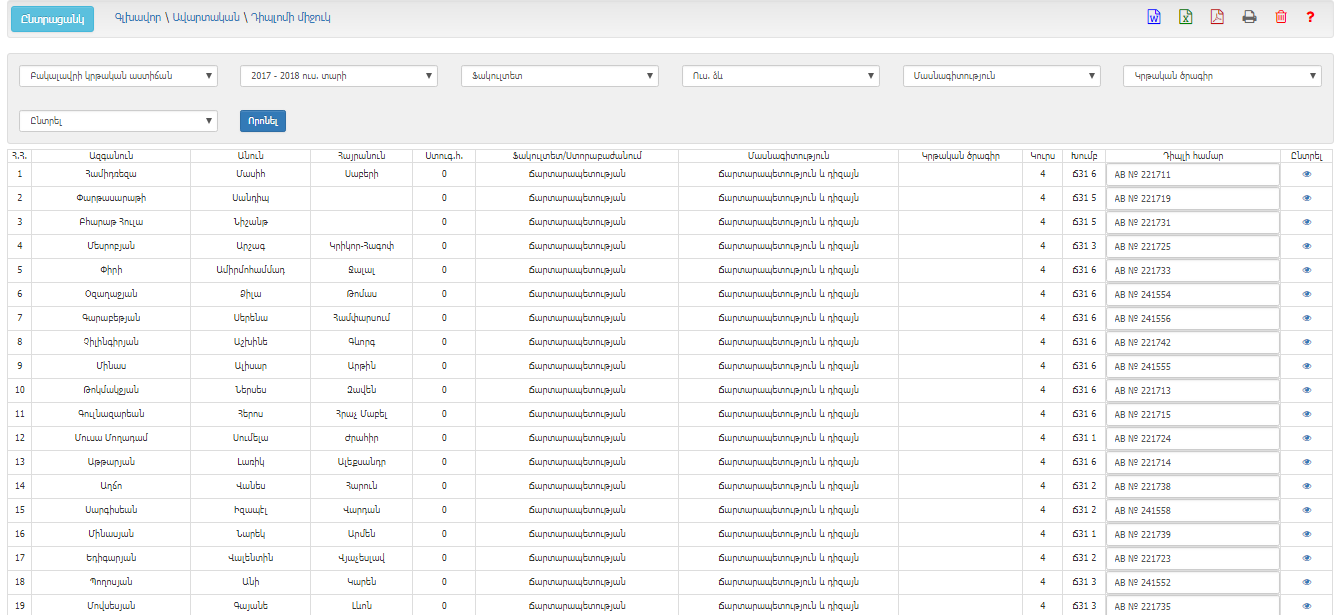Open the Մասնագիտություն dropdown
Image resolution: width=1341 pixels, height=615 pixels.
1001,76
